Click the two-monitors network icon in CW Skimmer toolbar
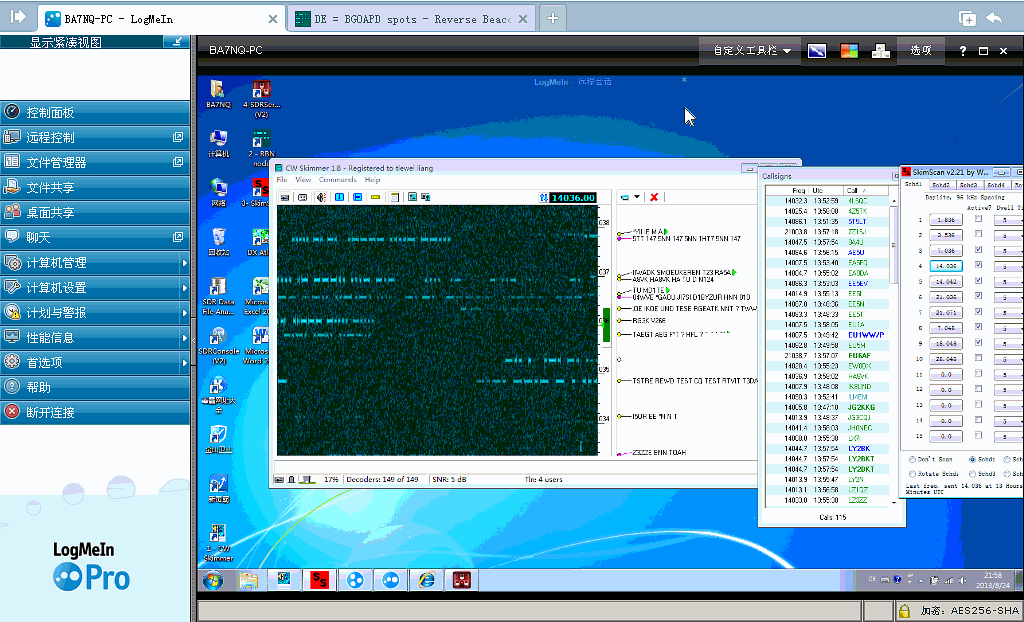This screenshot has width=1024, height=622. (x=425, y=197)
